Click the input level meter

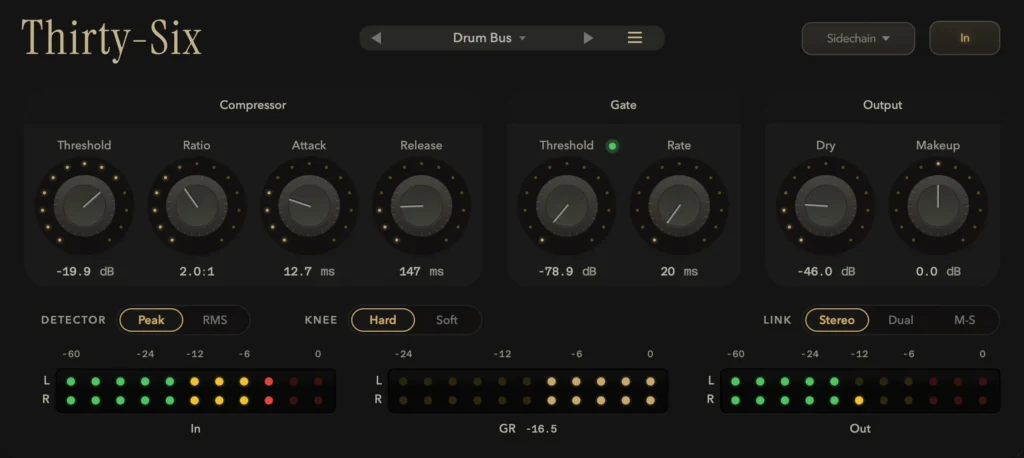click(x=195, y=391)
